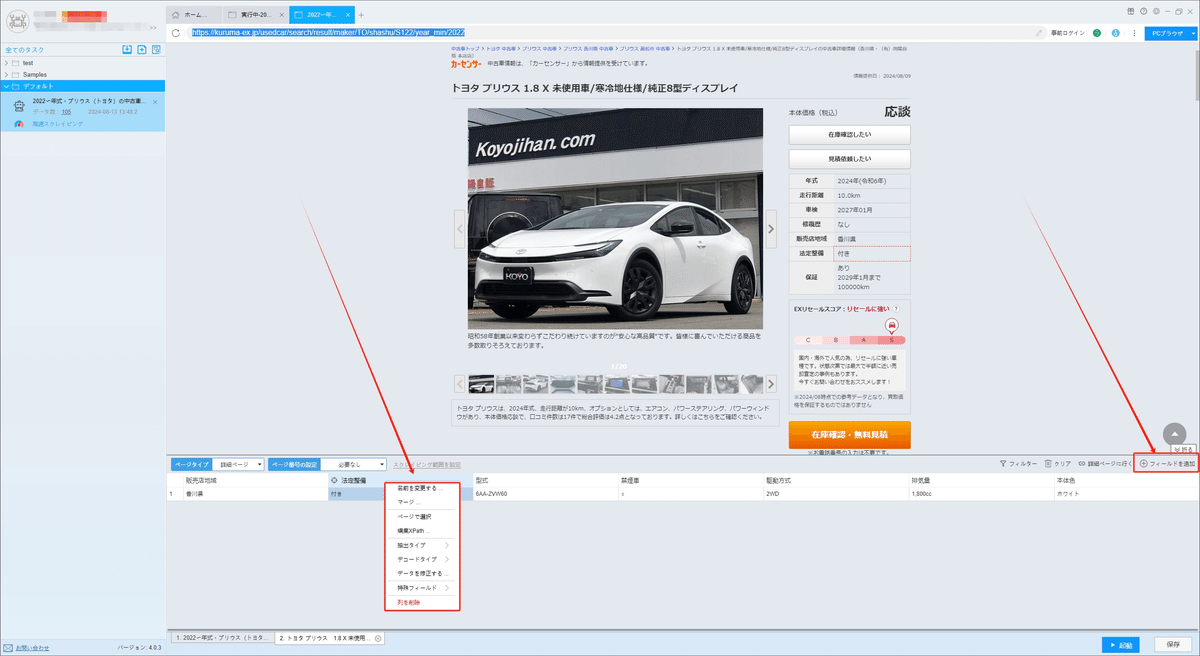Expand 抽出タイプ submenu
Viewport: 1200px width, 656px height.
pyautogui.click(x=421, y=545)
